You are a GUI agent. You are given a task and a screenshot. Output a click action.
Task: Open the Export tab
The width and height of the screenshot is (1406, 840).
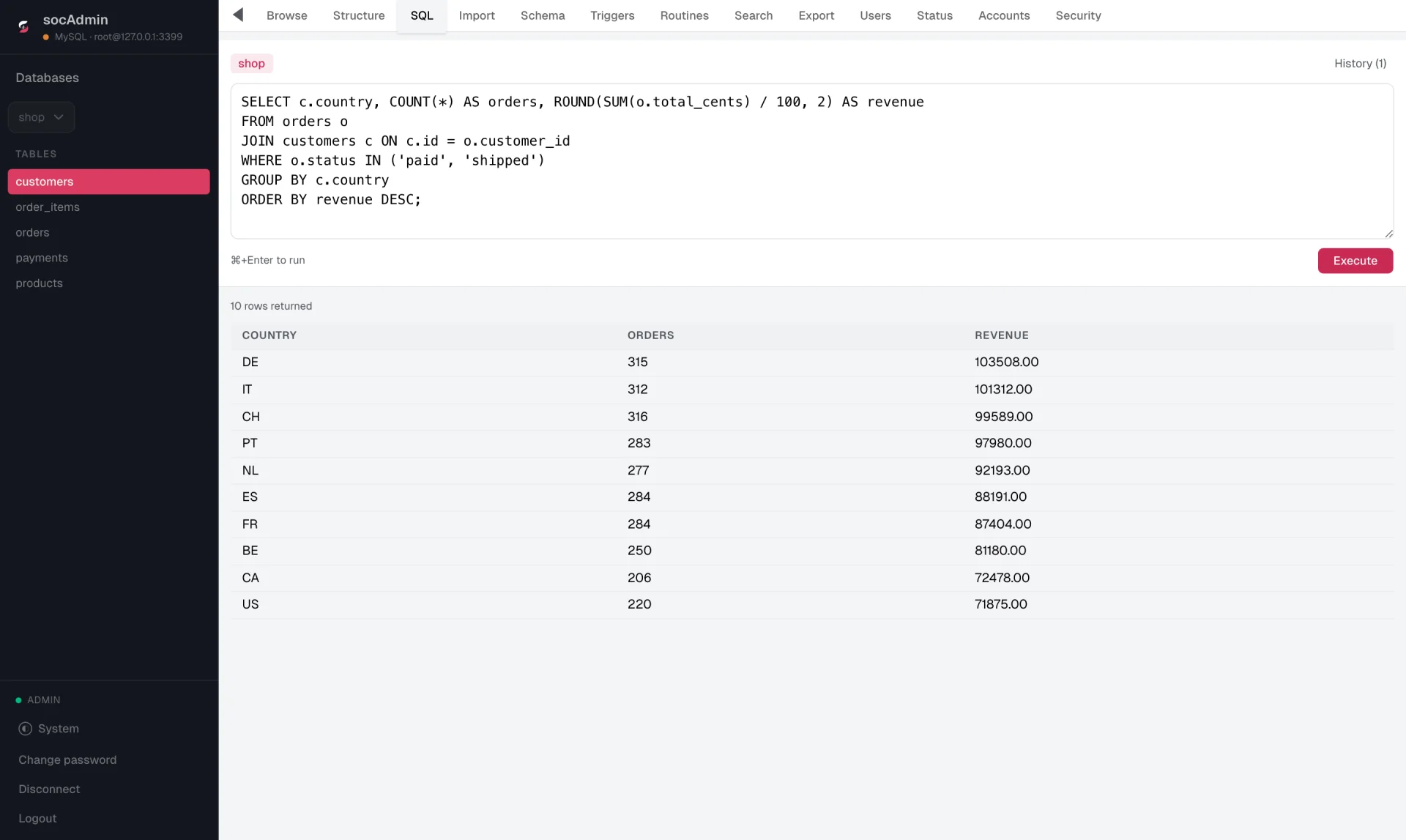tap(816, 15)
